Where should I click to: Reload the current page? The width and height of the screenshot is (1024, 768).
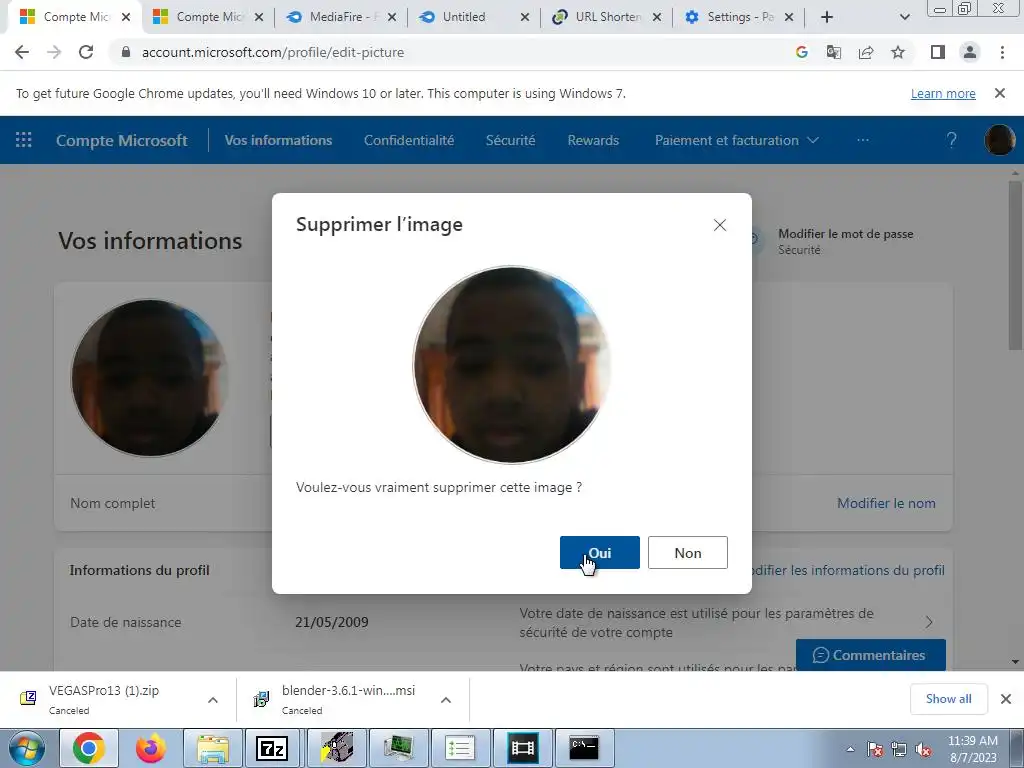(86, 52)
